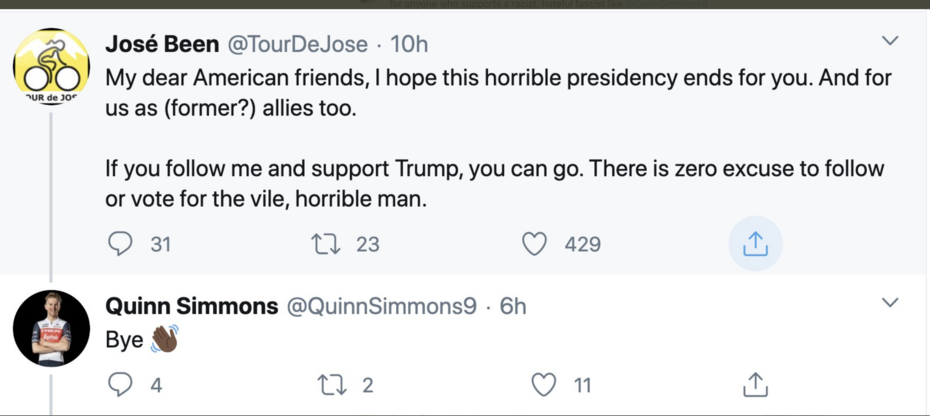Open the Bye reply tweet text
The image size is (930, 416).
click(125, 340)
